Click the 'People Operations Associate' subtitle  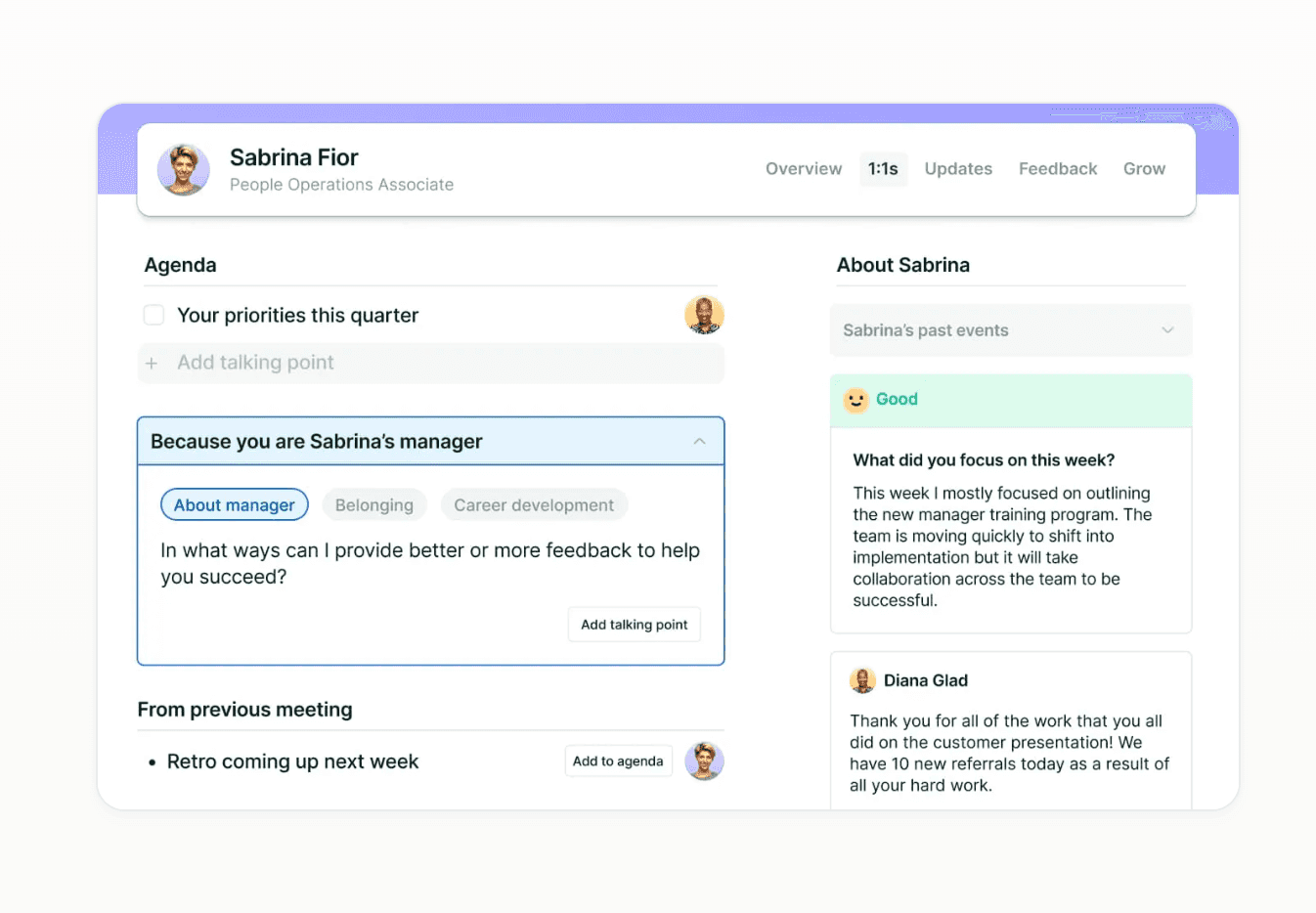341,185
